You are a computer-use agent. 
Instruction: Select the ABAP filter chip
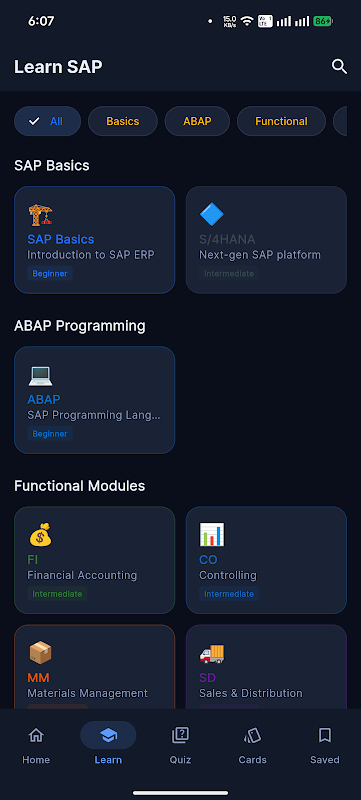[197, 121]
